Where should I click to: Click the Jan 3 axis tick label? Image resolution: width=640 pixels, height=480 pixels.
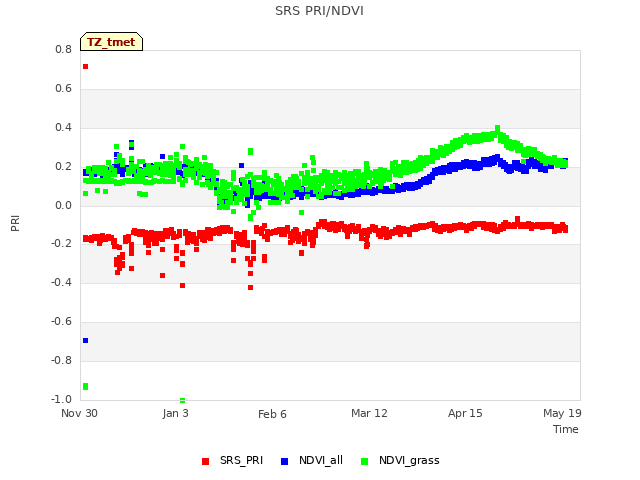point(176,413)
